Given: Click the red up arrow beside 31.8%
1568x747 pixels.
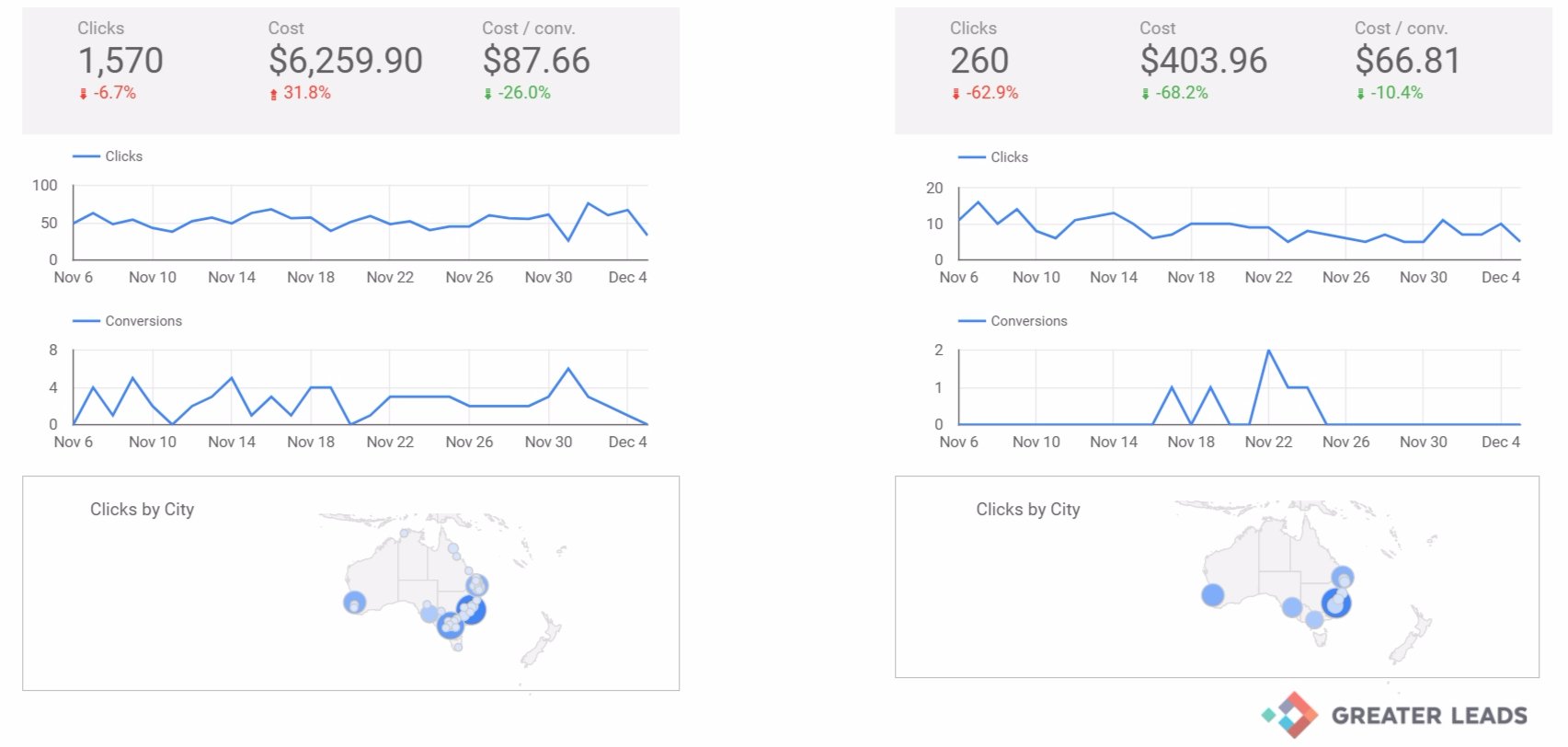Looking at the screenshot, I should click(273, 94).
